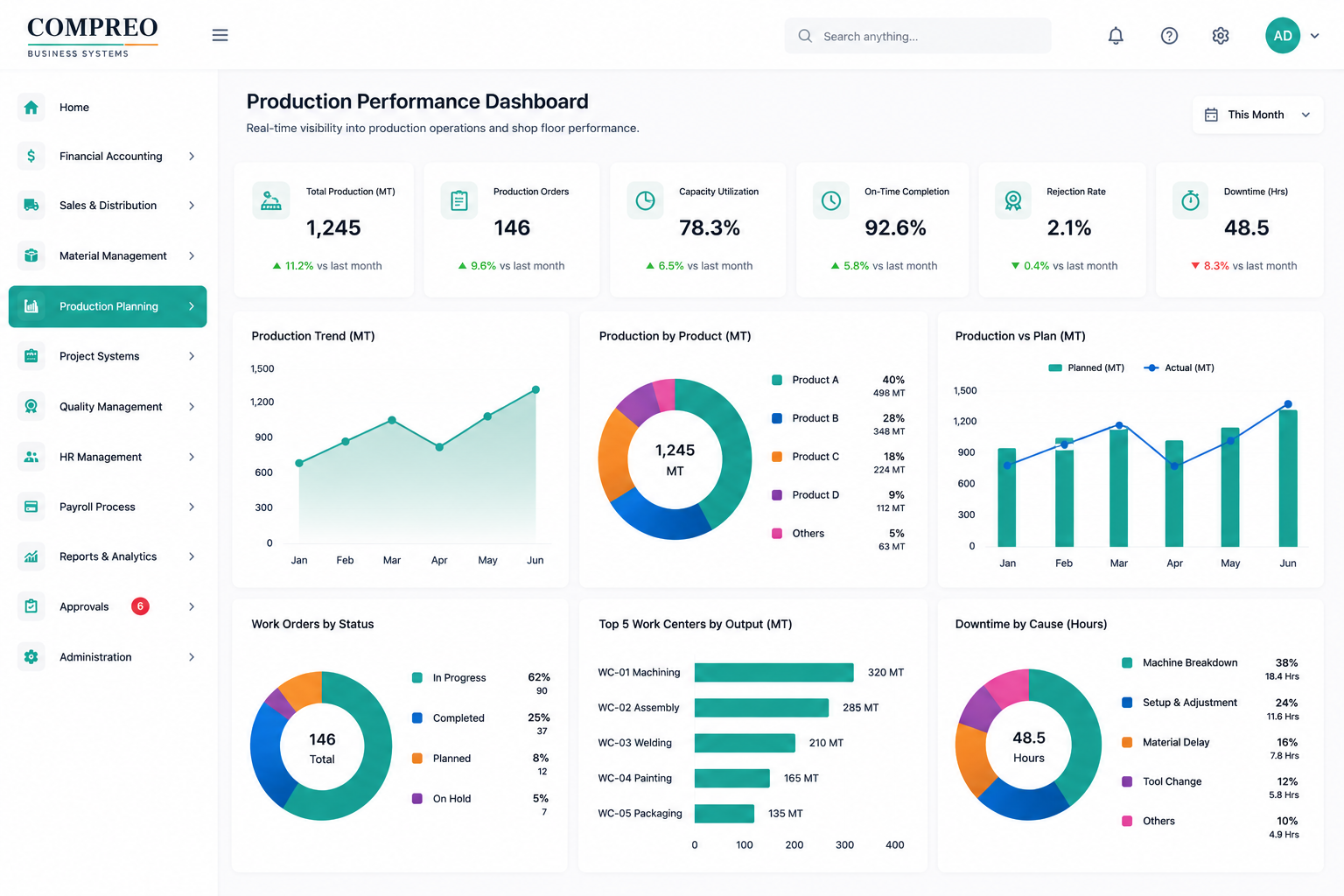The height and width of the screenshot is (896, 1344).
Task: Click the On-Time Completion clock icon
Action: [x=831, y=201]
